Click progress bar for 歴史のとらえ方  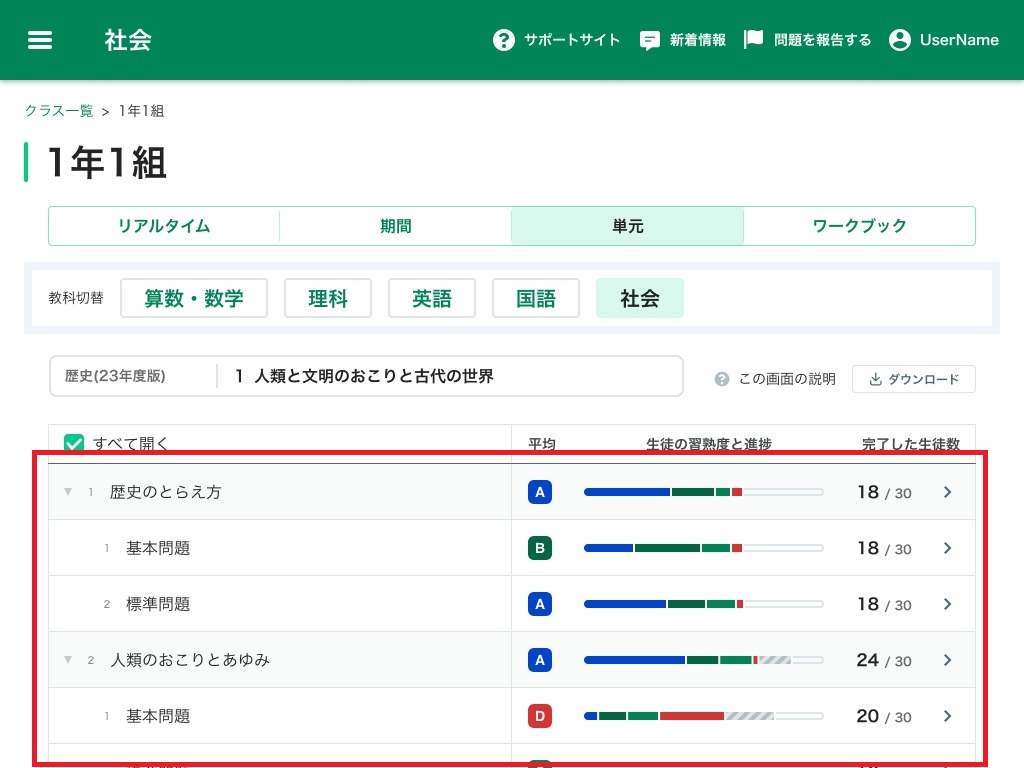703,492
